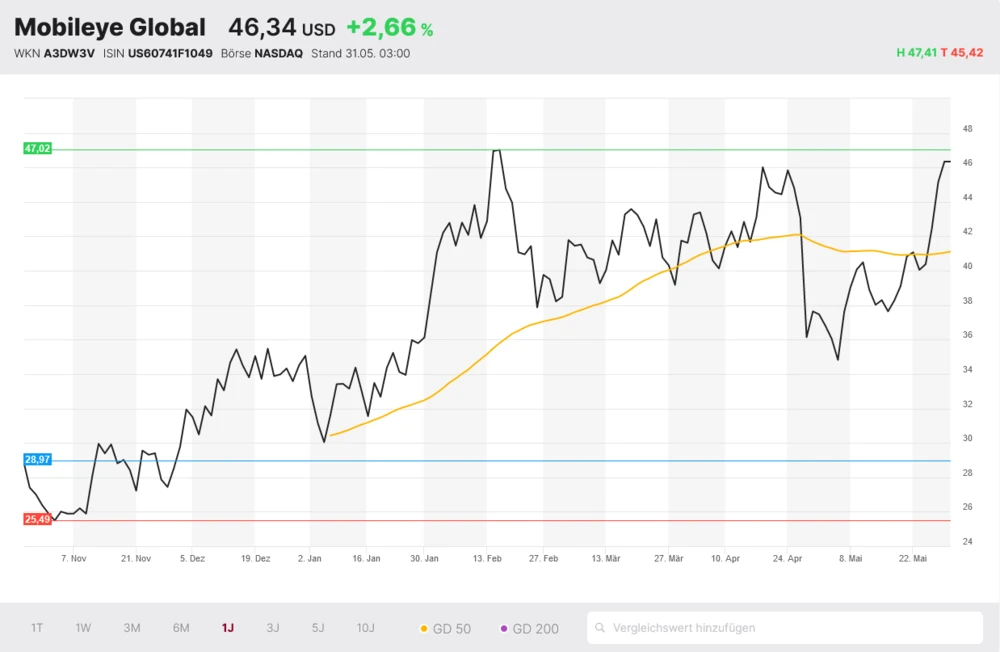Focus the Vergleichswert hinzufügen input field

tap(790, 628)
